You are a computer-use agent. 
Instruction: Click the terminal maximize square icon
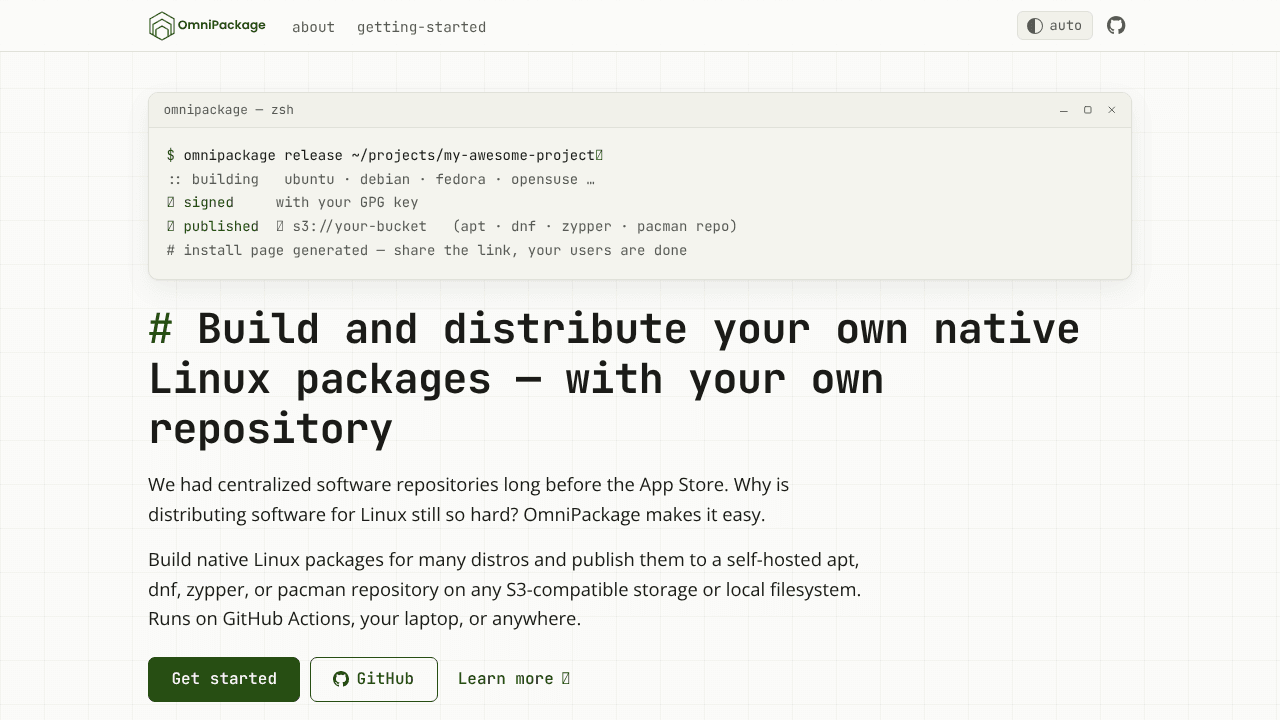(x=1088, y=110)
